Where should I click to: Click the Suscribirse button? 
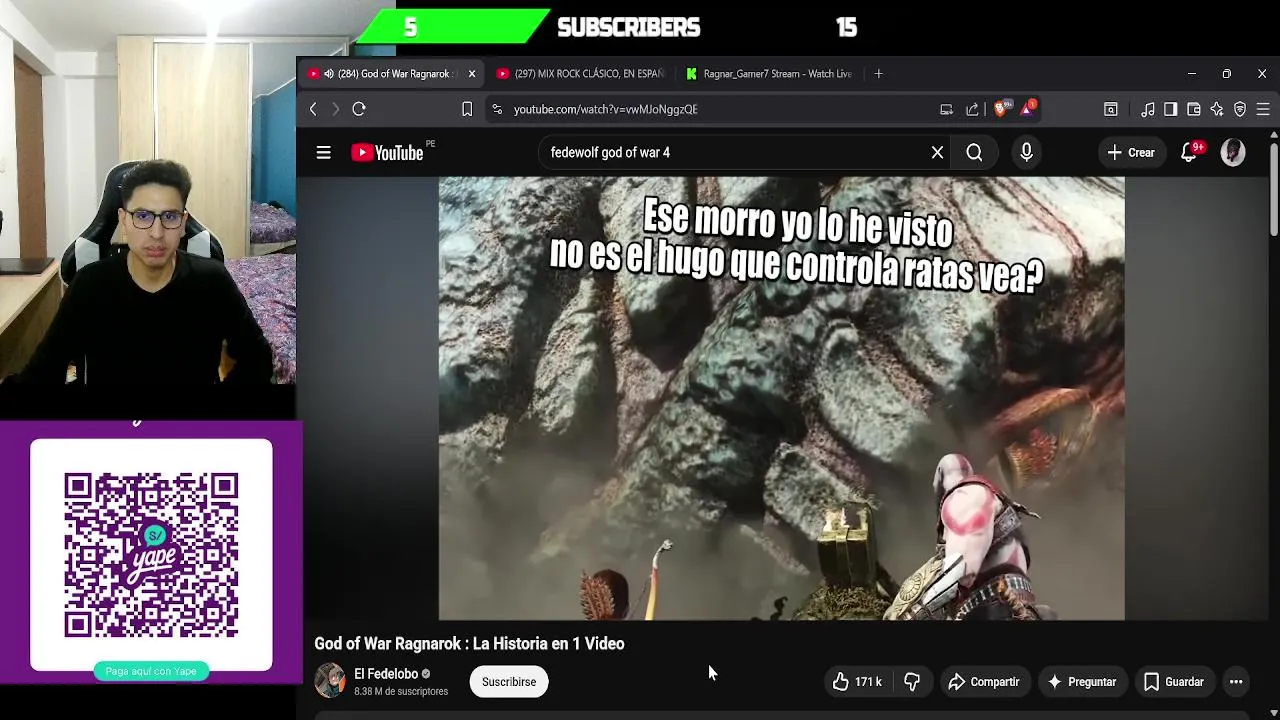509,682
